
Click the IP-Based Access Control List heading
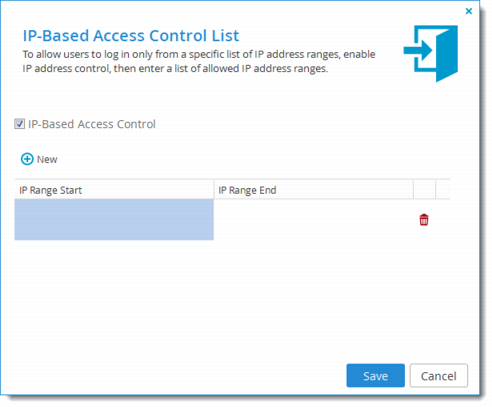tap(131, 35)
